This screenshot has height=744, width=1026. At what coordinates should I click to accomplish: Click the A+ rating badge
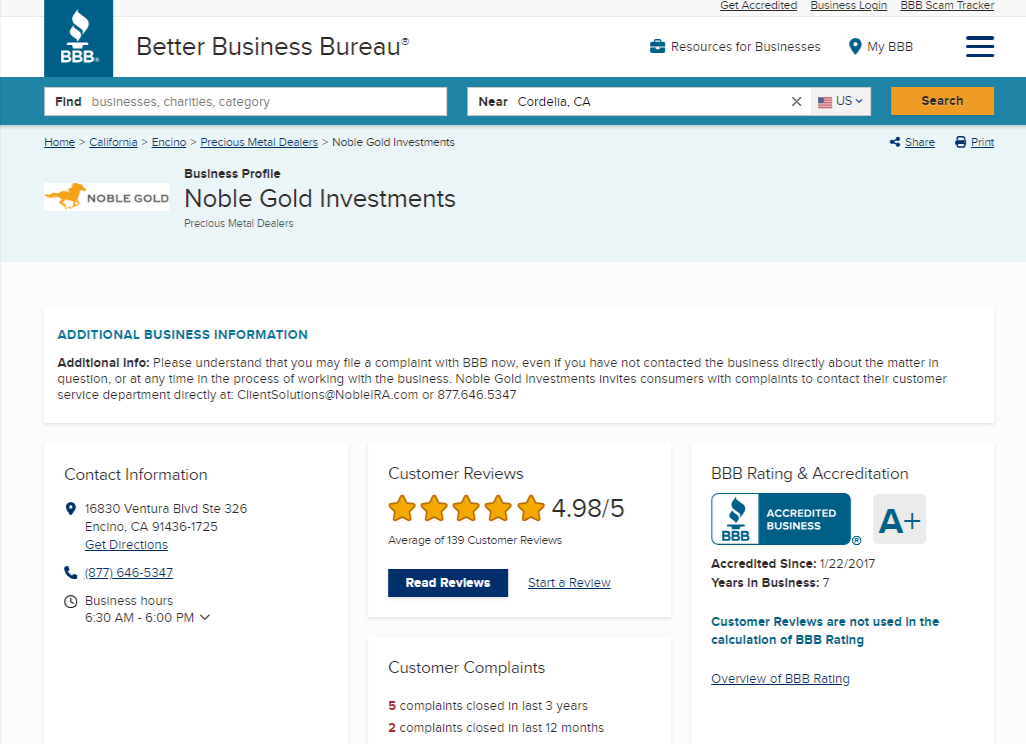(900, 520)
